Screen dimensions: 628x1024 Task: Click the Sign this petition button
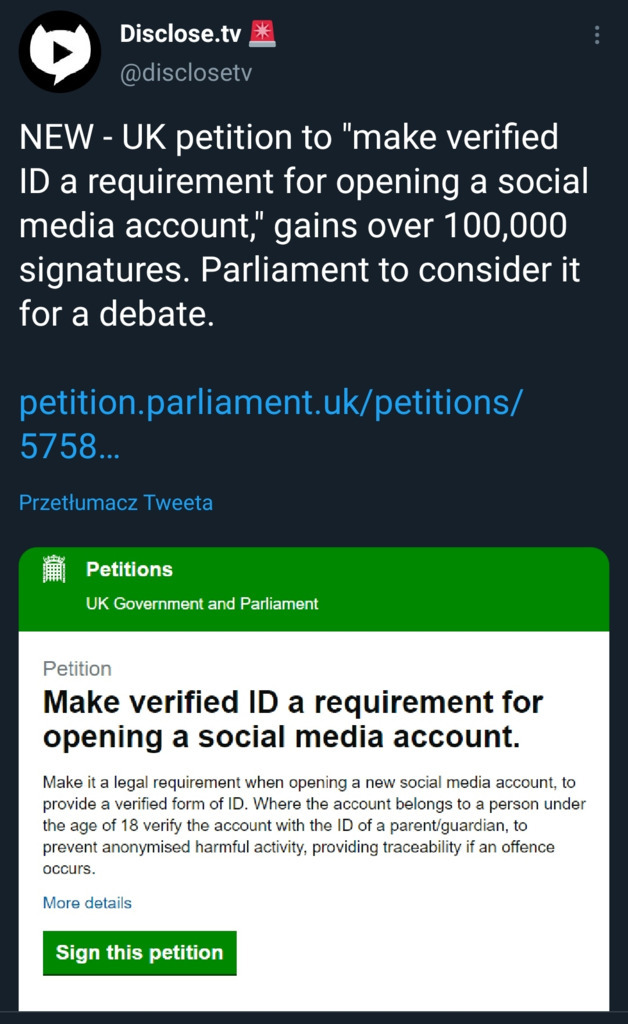(x=140, y=953)
